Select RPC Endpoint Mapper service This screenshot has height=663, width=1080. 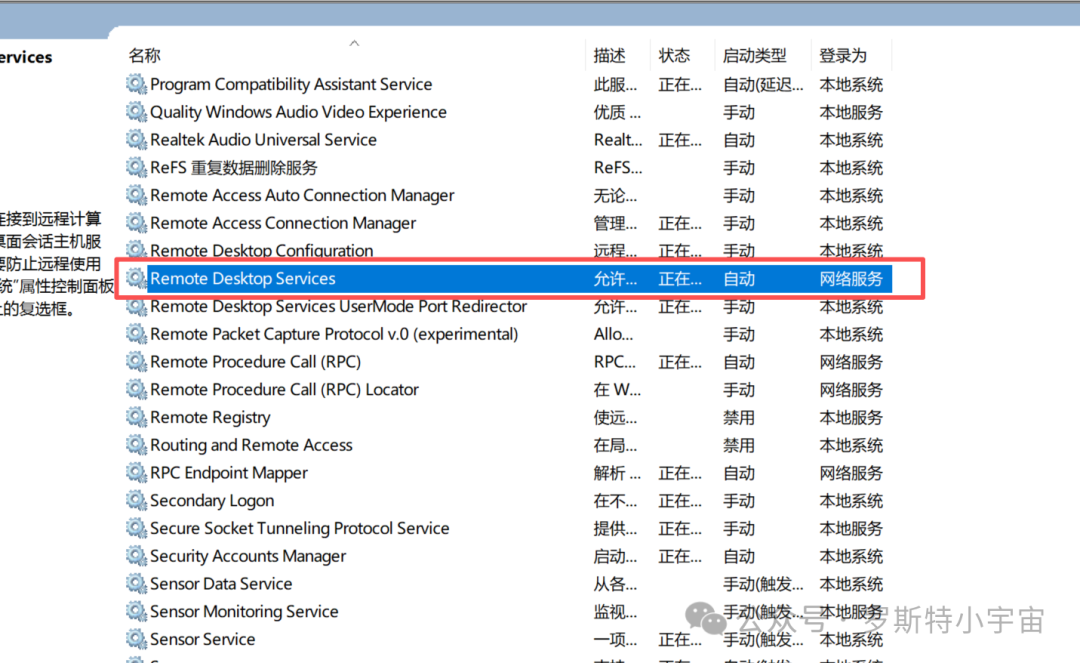[x=229, y=473]
